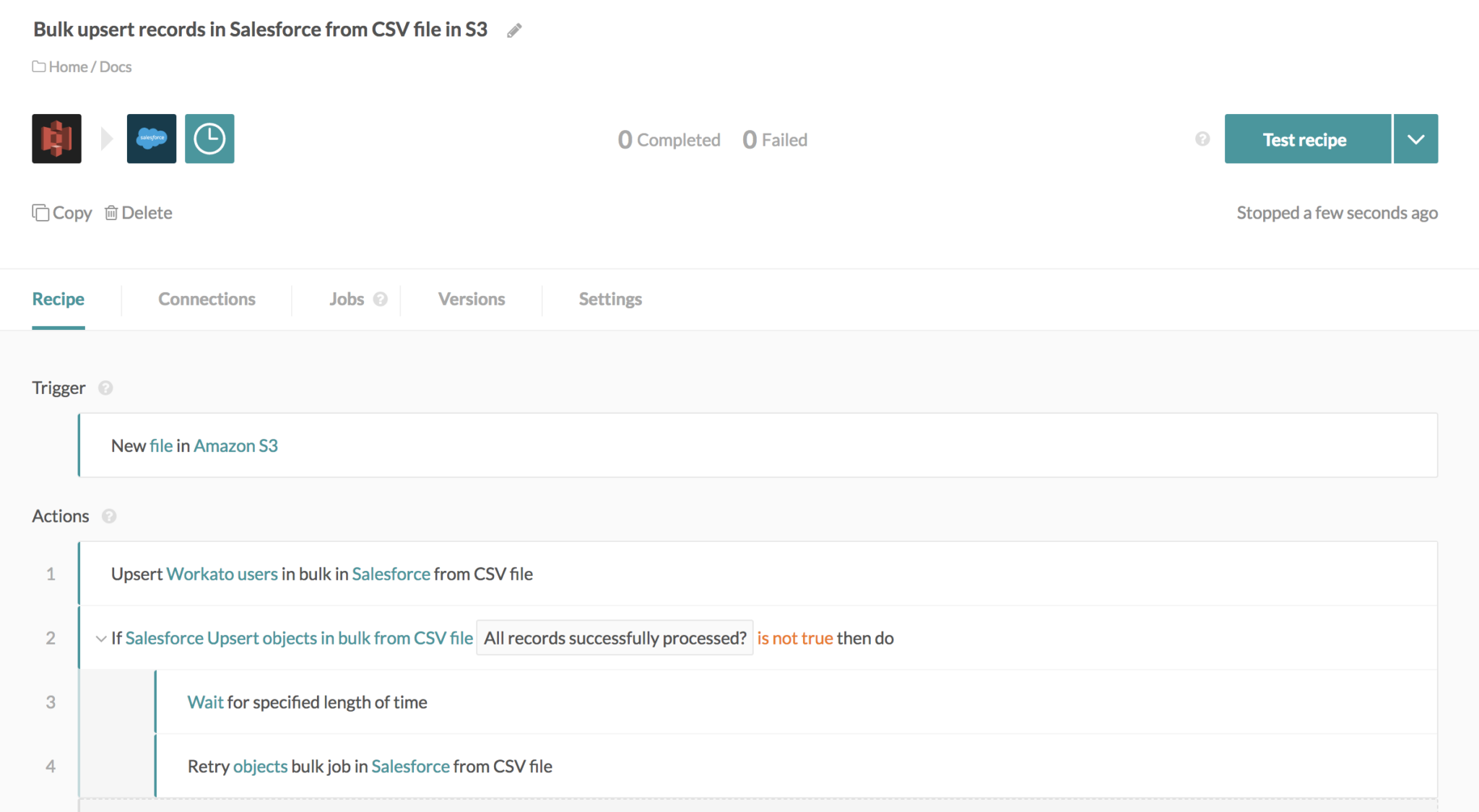Open the Settings tab
This screenshot has height=812, width=1479.
click(x=610, y=299)
